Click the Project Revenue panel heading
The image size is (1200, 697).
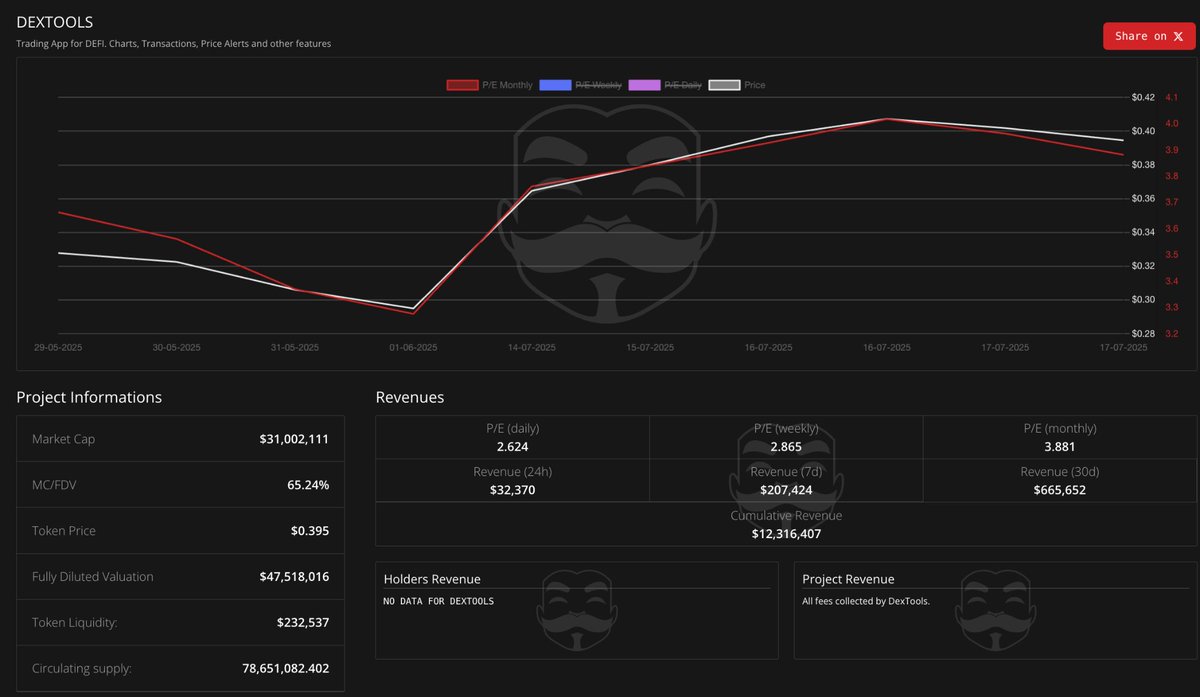[848, 579]
